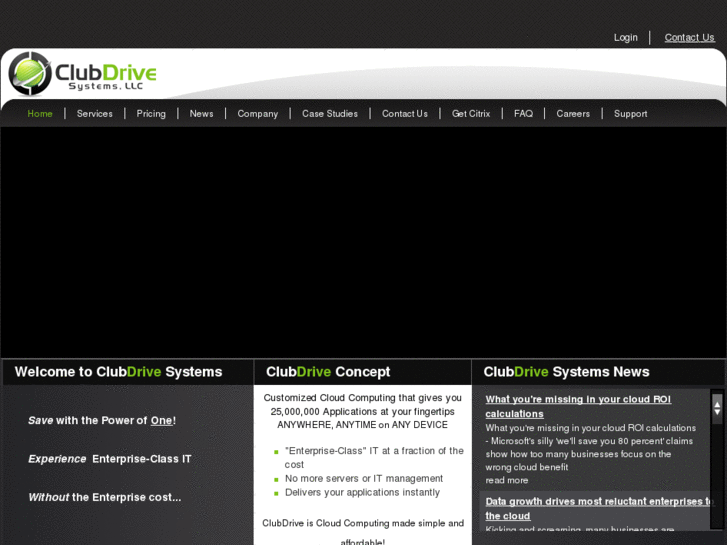Image resolution: width=727 pixels, height=545 pixels.
Task: Open the Services menu item
Action: tap(95, 114)
